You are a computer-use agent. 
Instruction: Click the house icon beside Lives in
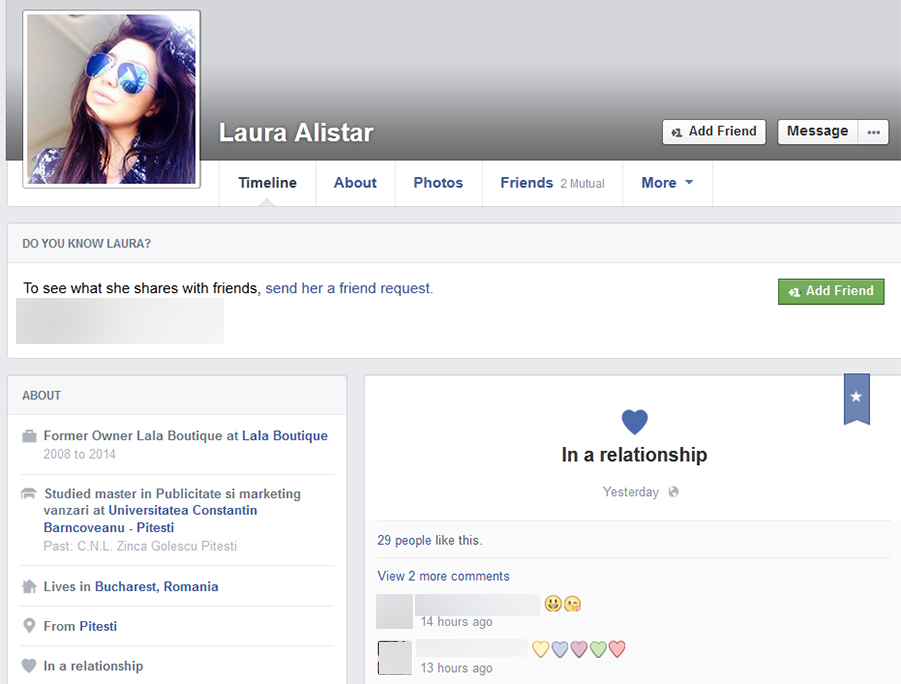pos(29,587)
